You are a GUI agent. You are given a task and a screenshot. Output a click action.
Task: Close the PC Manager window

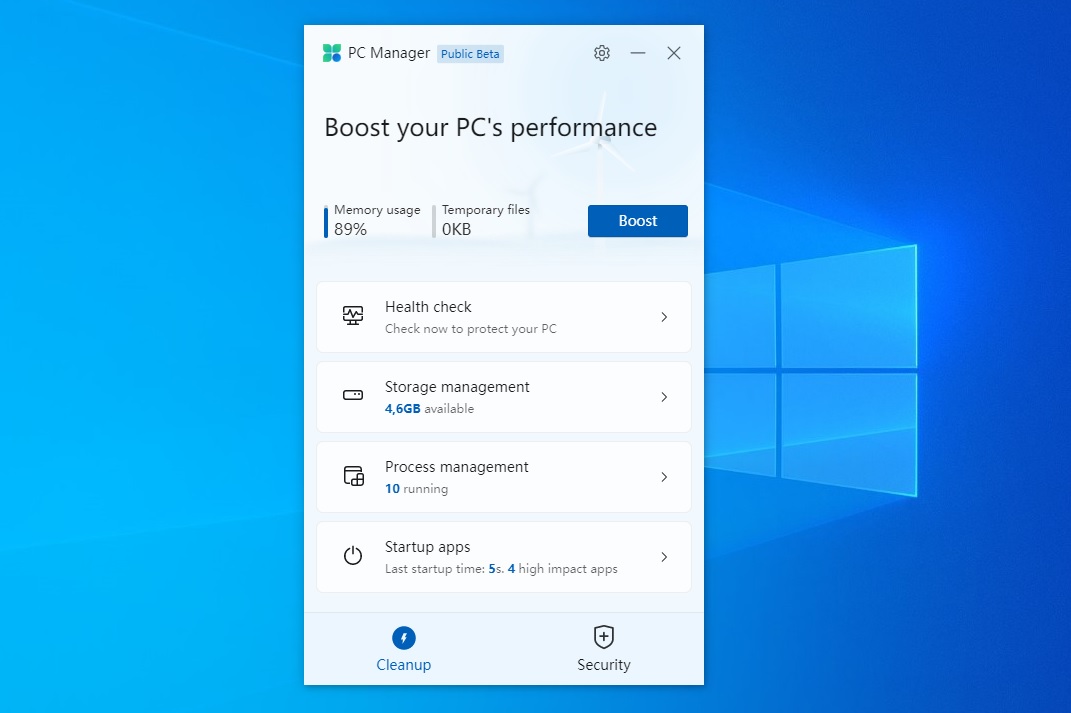(674, 53)
